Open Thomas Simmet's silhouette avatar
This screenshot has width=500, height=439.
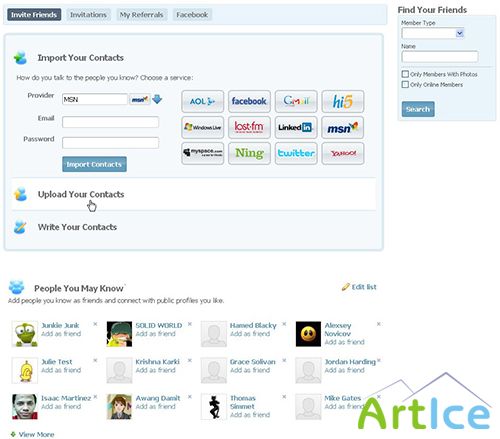[x=214, y=407]
